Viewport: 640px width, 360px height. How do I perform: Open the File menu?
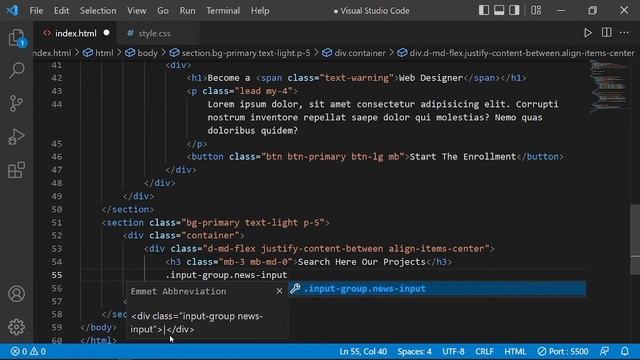(36, 11)
